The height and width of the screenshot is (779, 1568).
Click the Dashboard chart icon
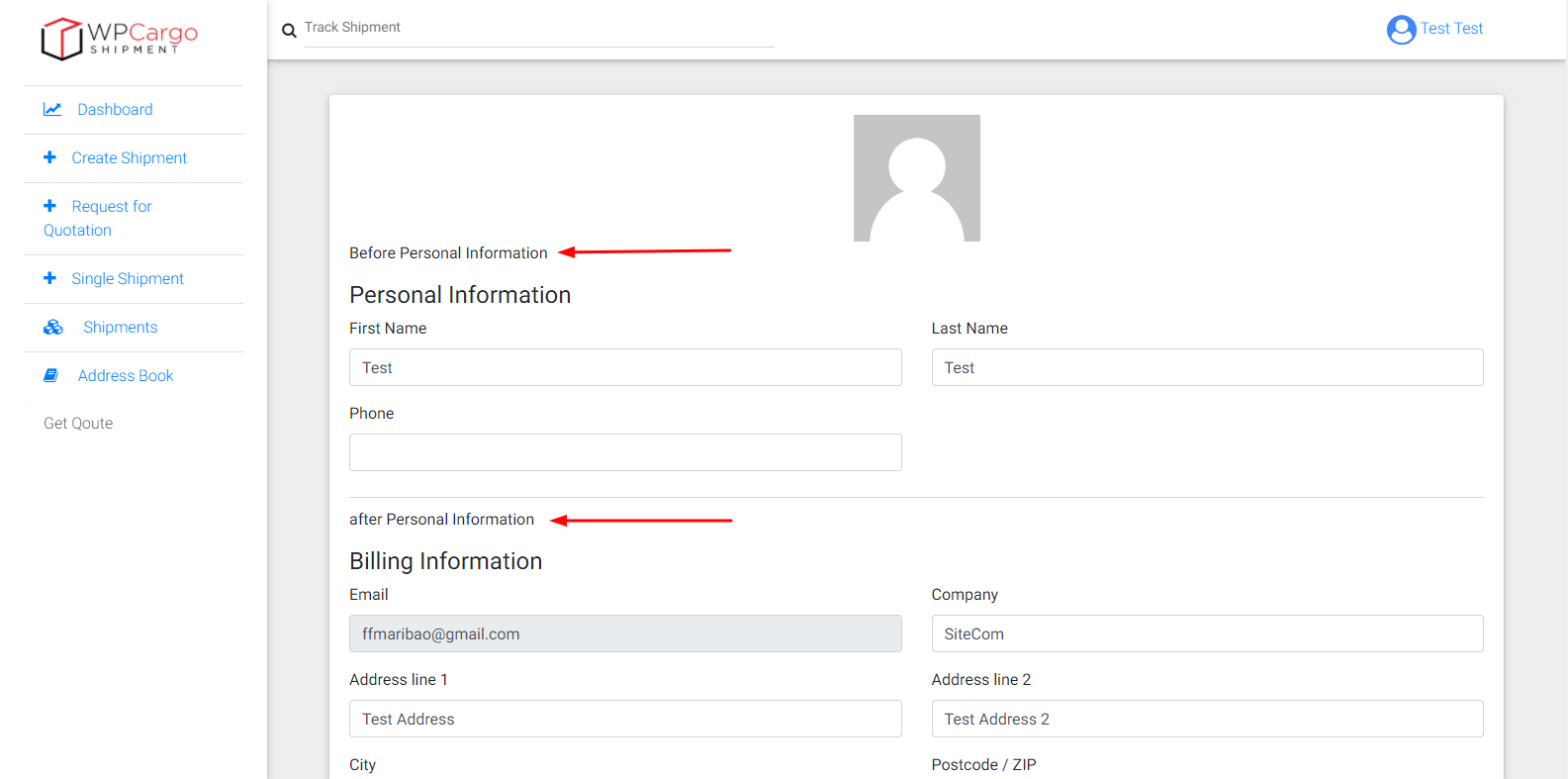pyautogui.click(x=52, y=110)
